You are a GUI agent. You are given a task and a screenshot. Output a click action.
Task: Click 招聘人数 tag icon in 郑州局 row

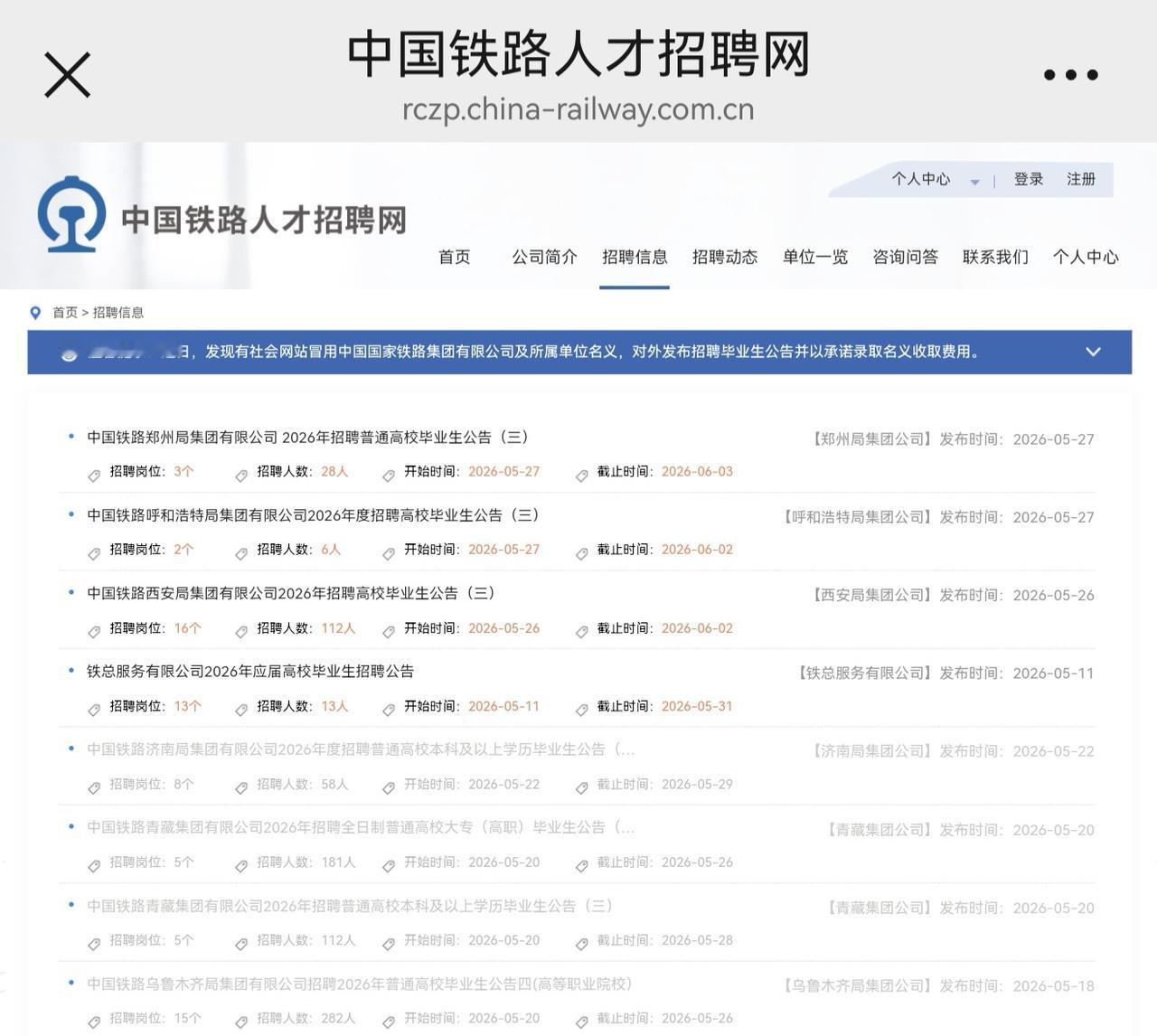241,476
